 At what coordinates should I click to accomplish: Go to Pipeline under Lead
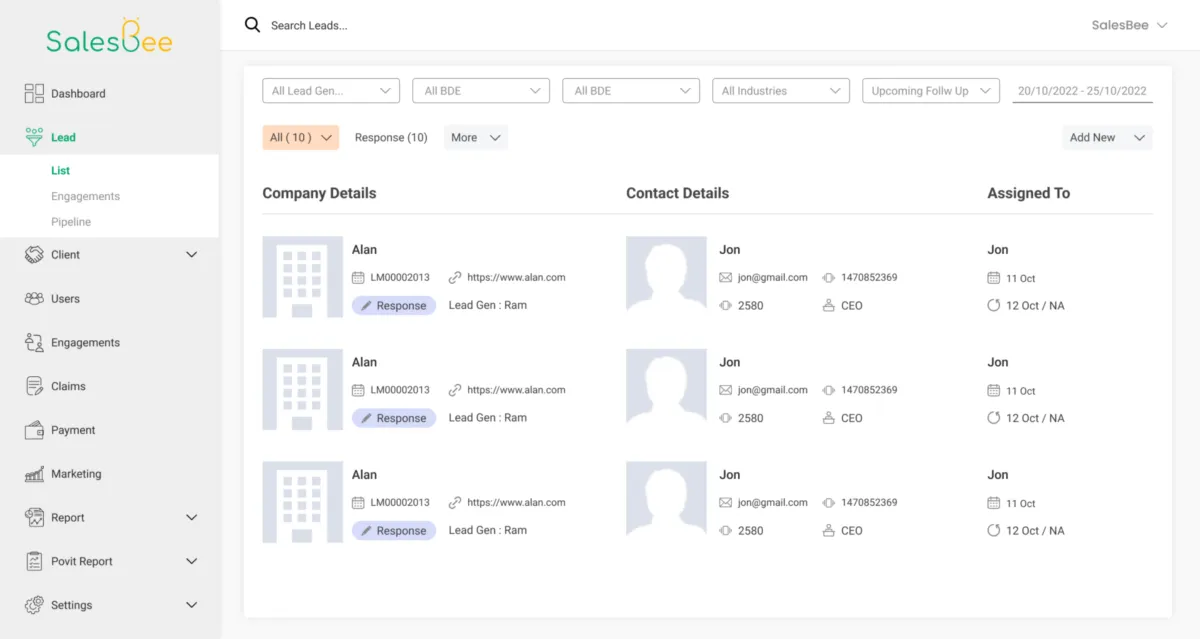tap(71, 222)
